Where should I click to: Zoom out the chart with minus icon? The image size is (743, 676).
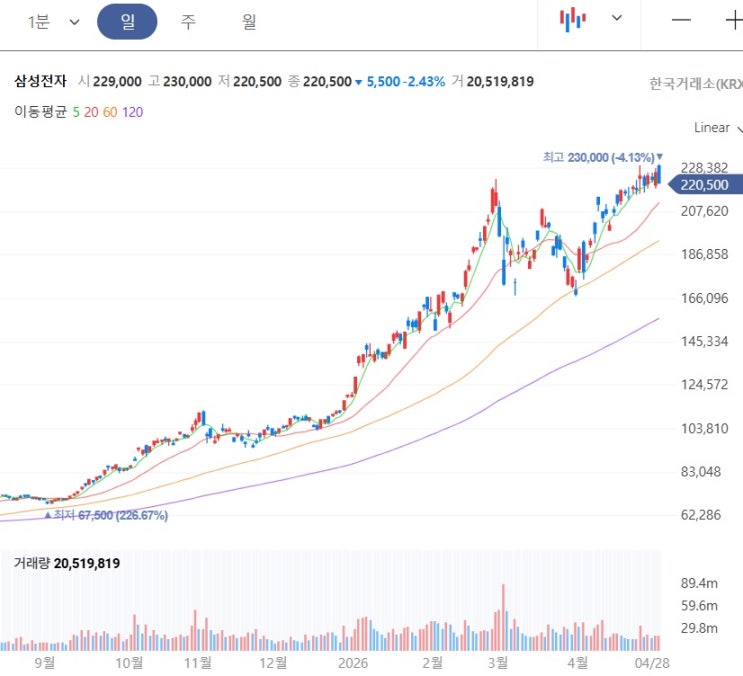pos(681,20)
